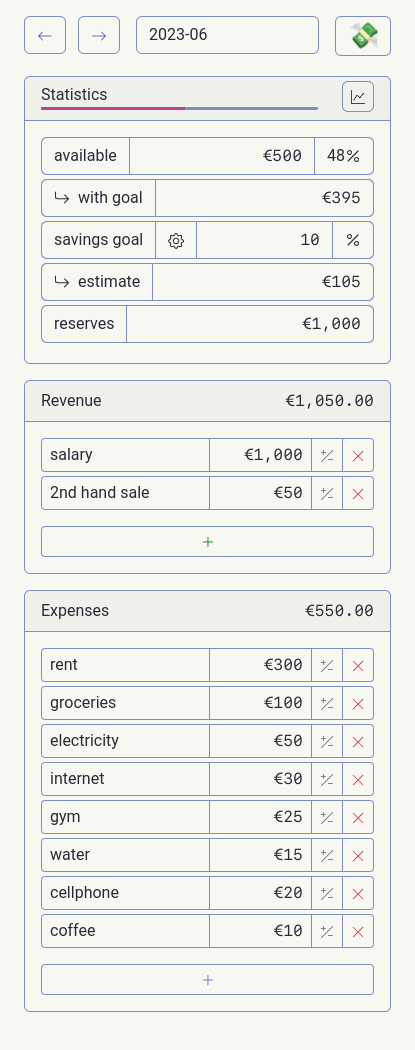Image resolution: width=415 pixels, height=1050 pixels.
Task: Edit the groceries amount field
Action: click(x=260, y=703)
